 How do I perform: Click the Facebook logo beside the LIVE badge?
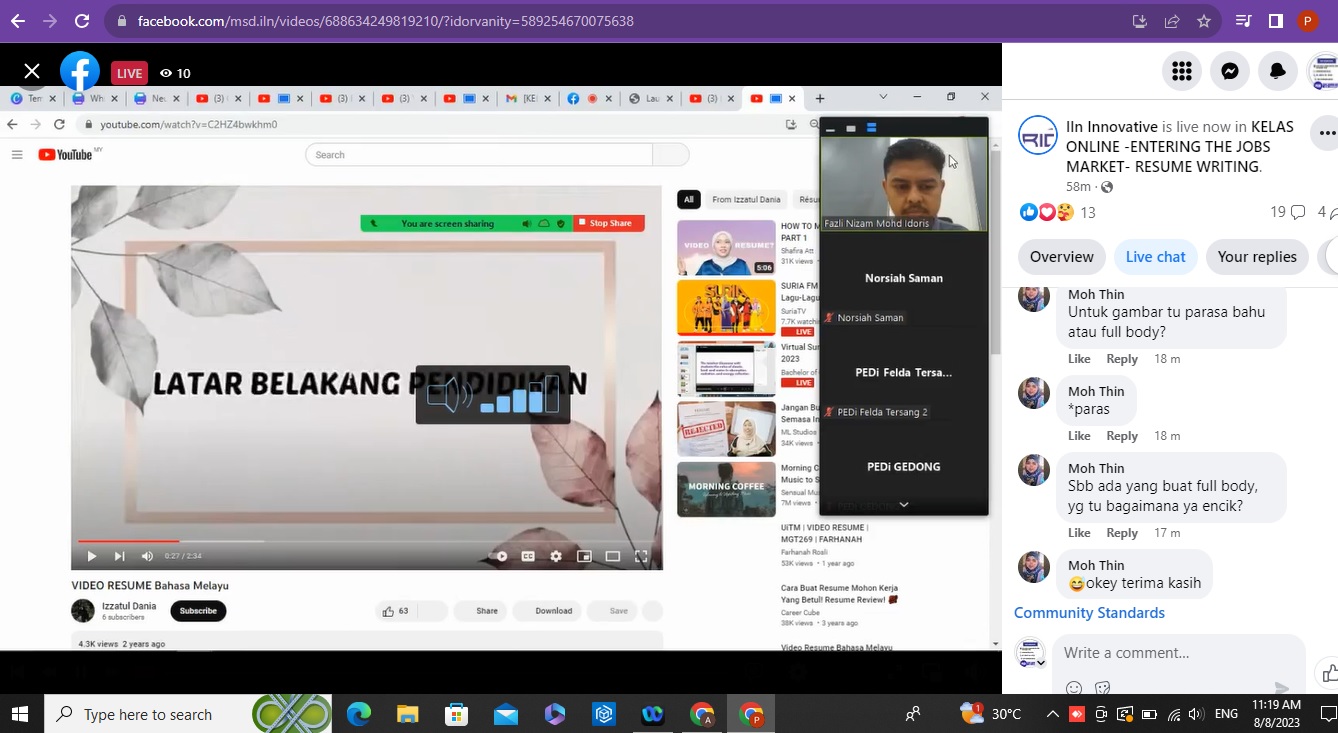click(x=80, y=71)
